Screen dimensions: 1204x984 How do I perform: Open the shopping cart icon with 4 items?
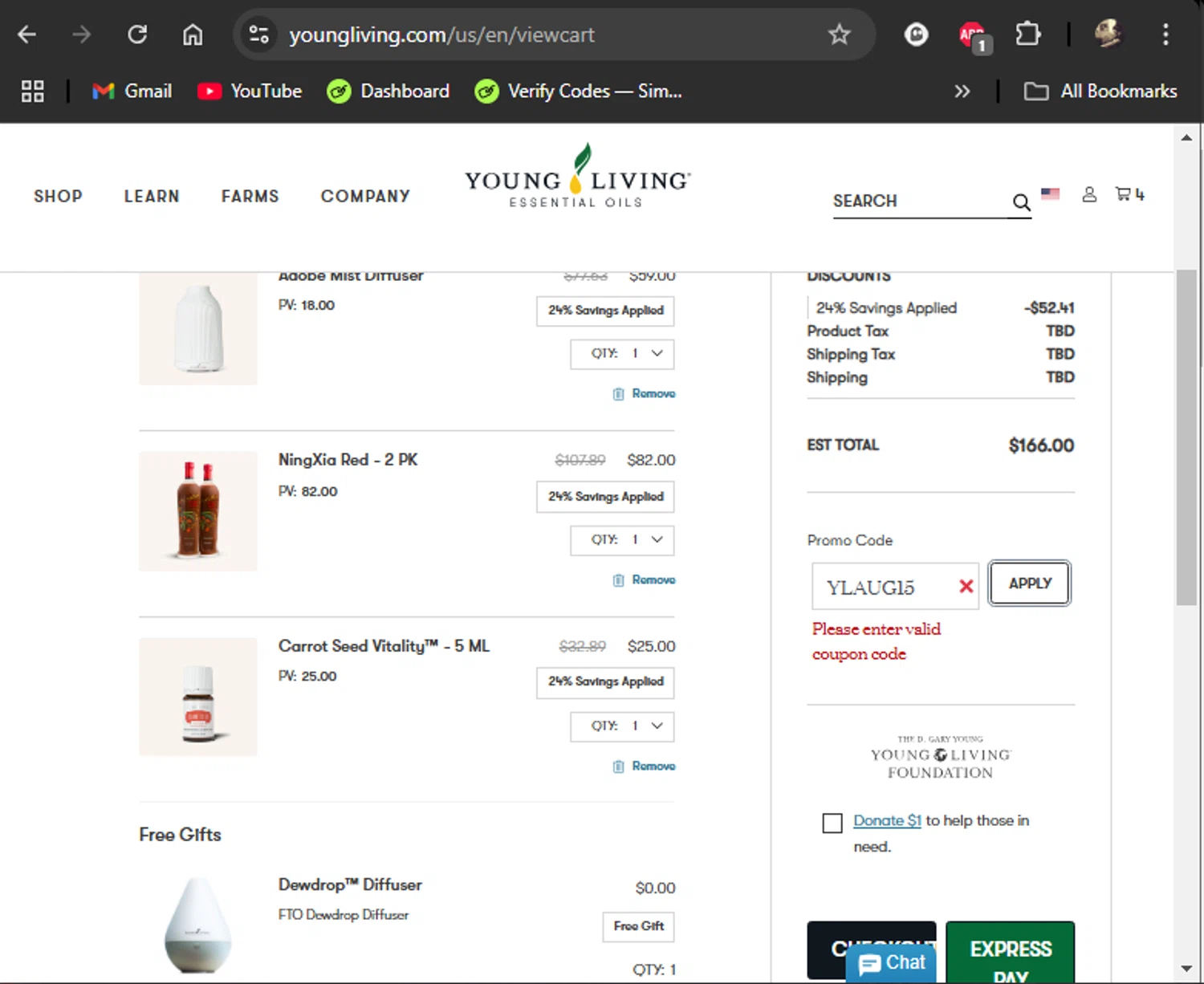1129,194
